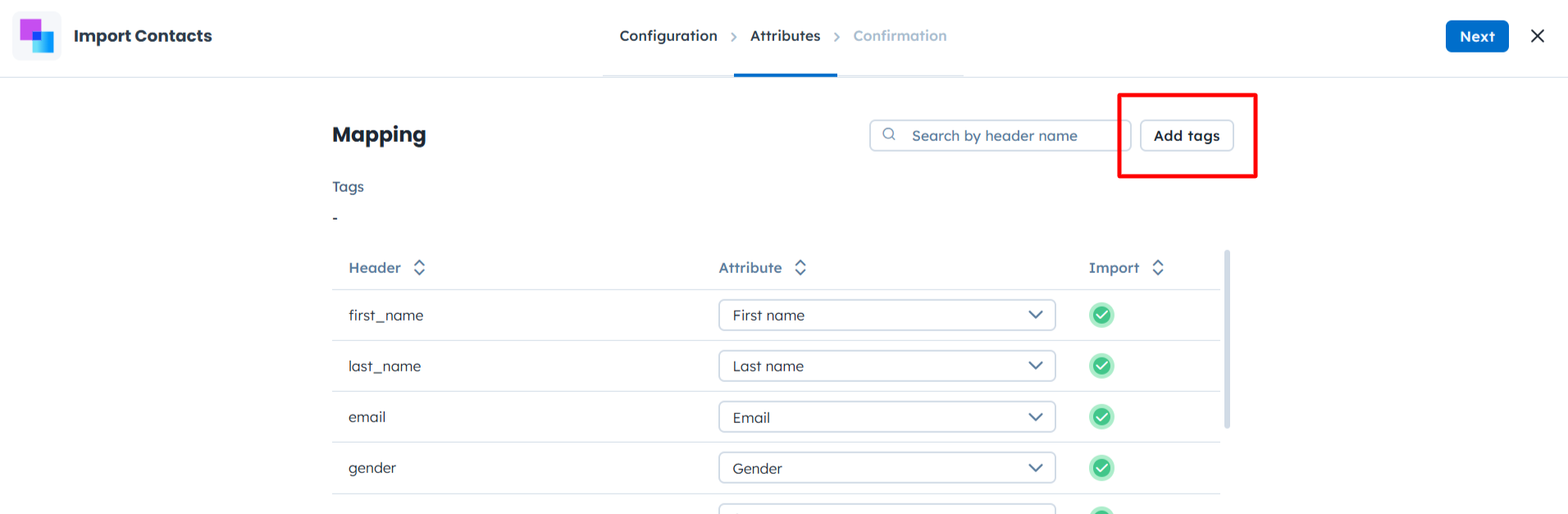Close the Import Contacts dialog
Screen dimensions: 1568x514
pos(1538,36)
